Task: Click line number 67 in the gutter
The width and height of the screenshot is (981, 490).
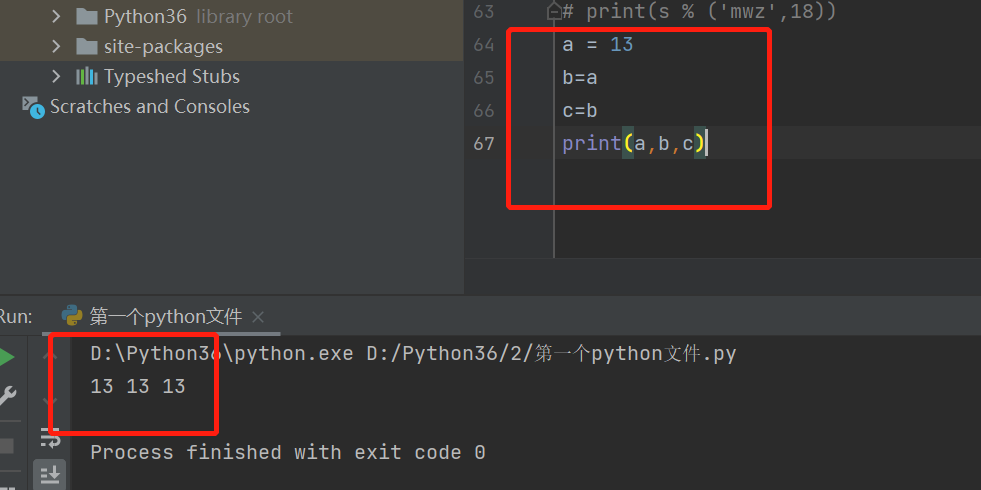Action: click(x=484, y=143)
